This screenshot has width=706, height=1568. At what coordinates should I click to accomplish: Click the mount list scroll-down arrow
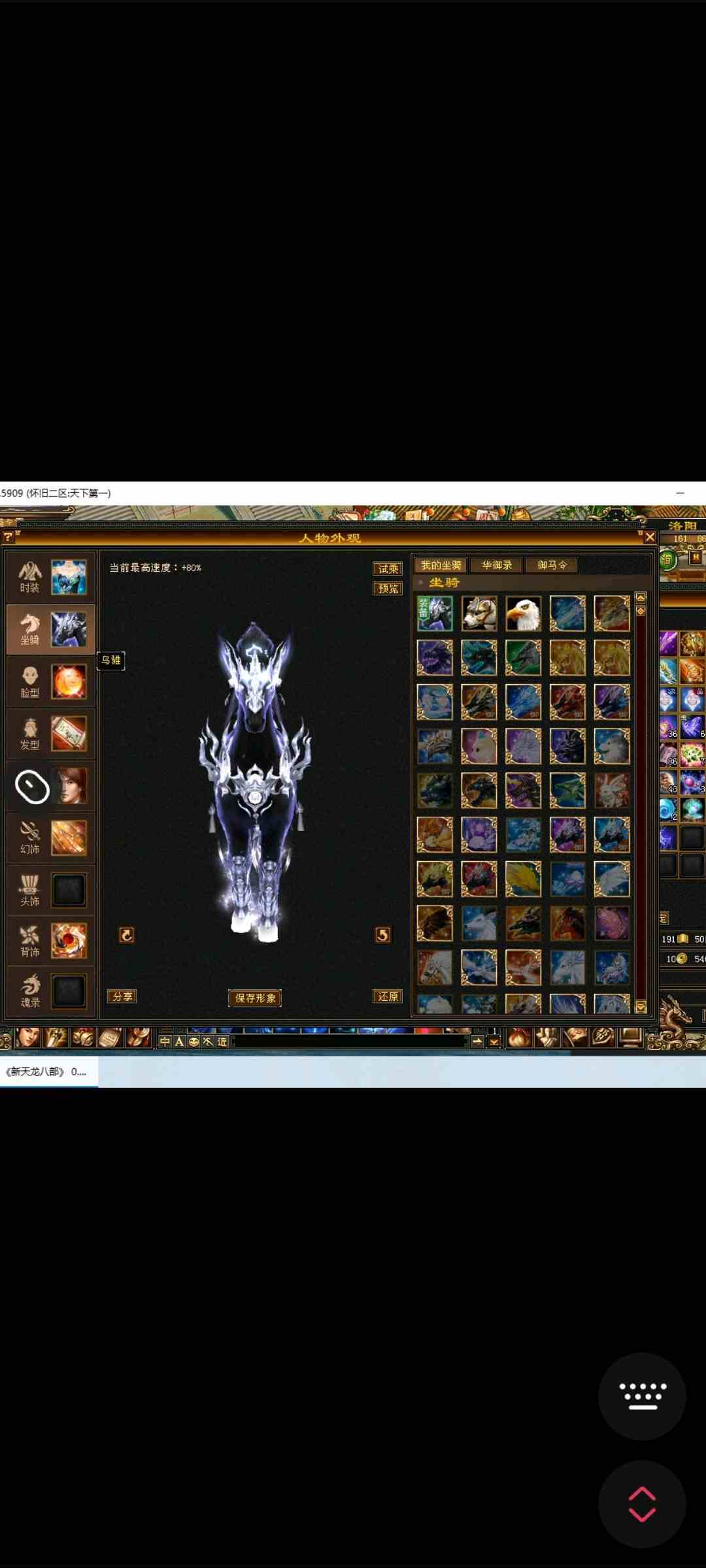(641, 1007)
